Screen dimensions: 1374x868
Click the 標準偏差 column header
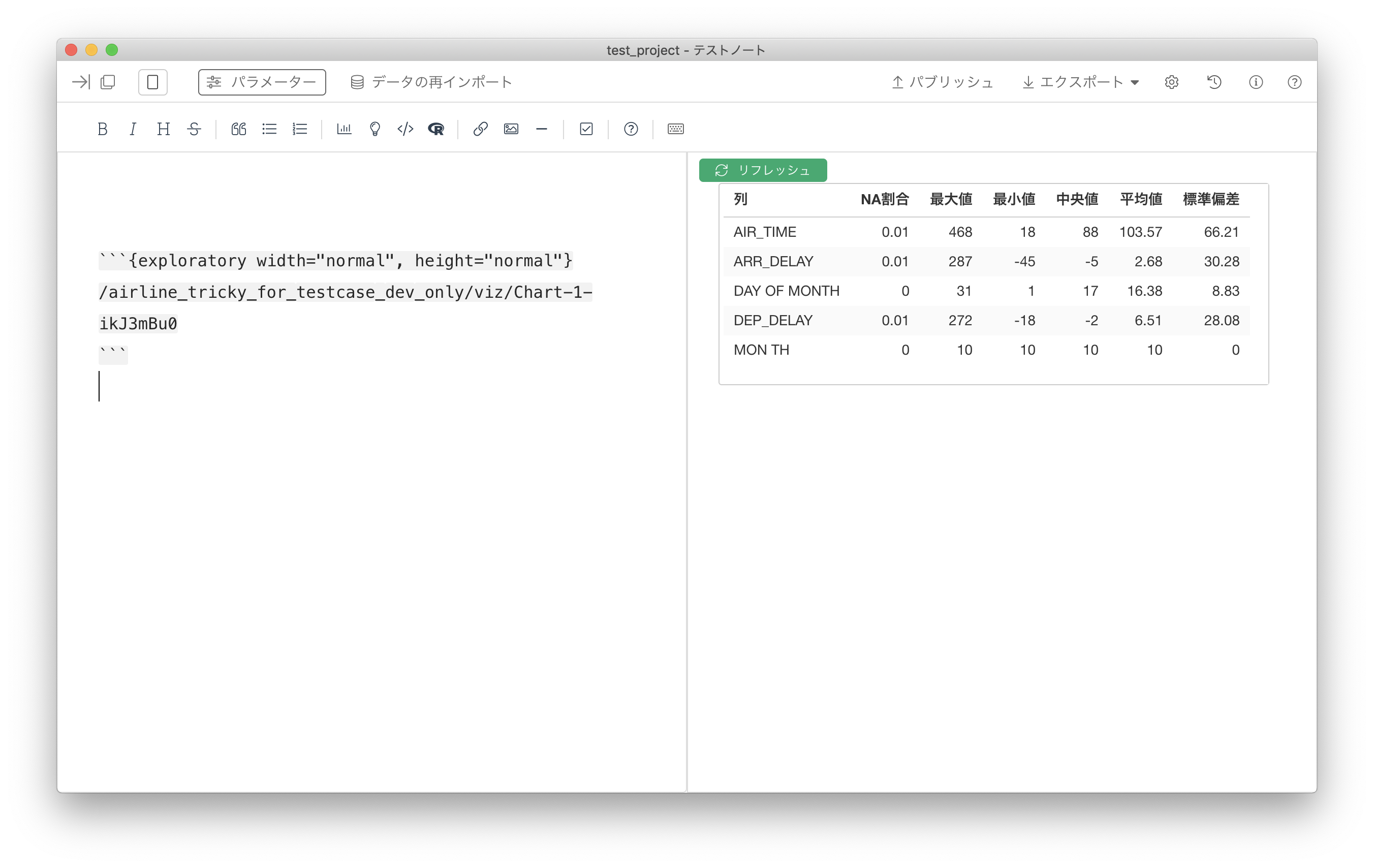click(1211, 199)
